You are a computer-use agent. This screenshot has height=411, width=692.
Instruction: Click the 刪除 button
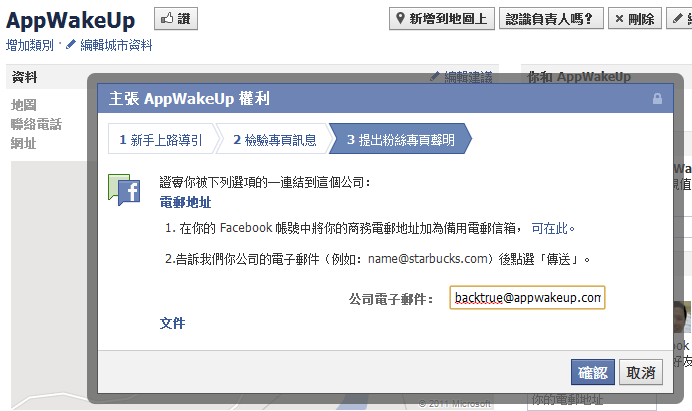coord(635,19)
